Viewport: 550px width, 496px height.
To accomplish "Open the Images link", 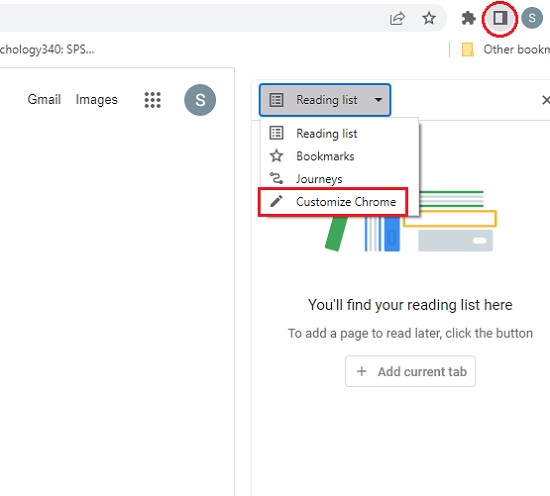I will 96,100.
